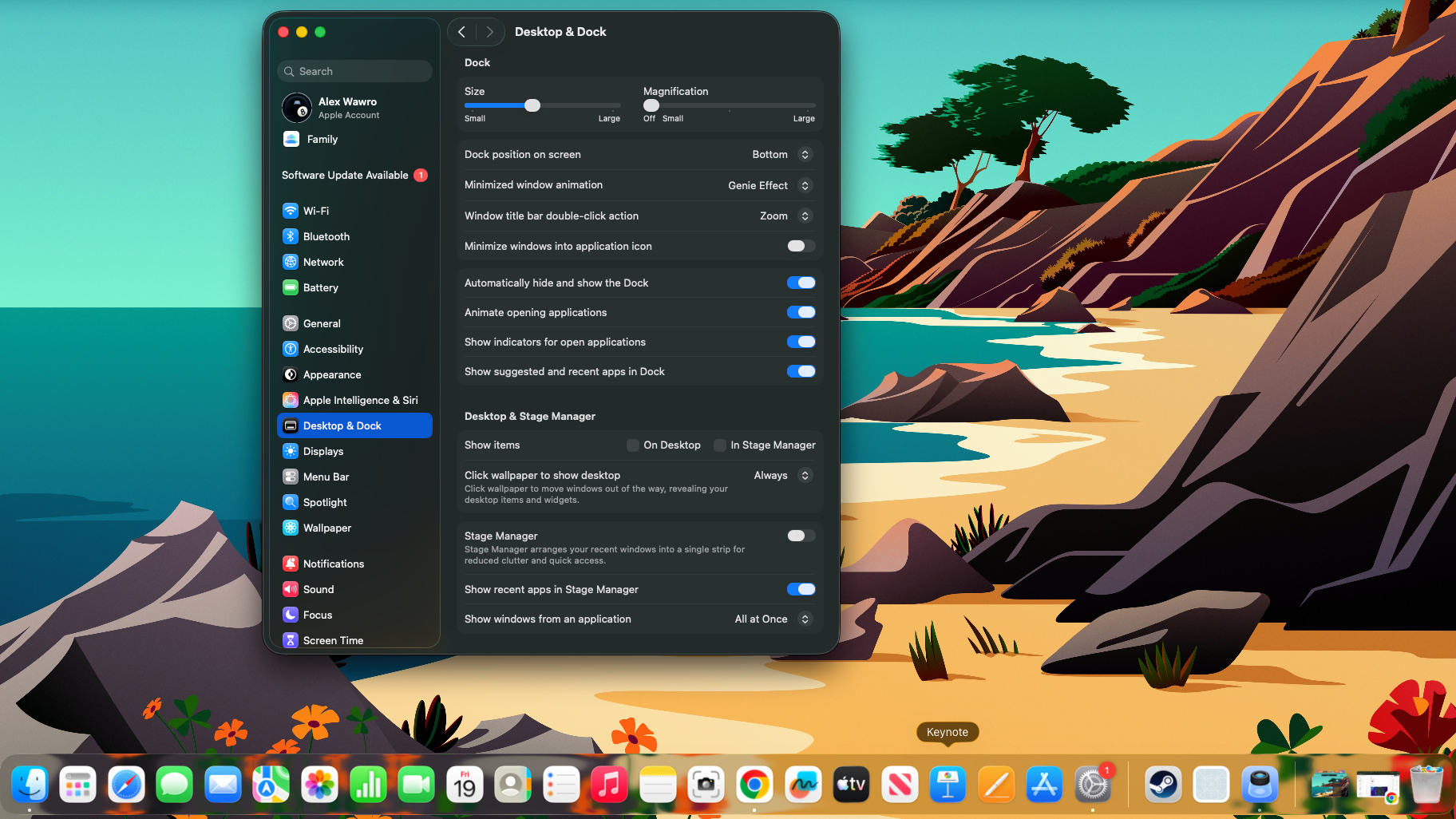Launch Google Chrome from the Dock
This screenshot has width=1456, height=819.
pyautogui.click(x=754, y=784)
